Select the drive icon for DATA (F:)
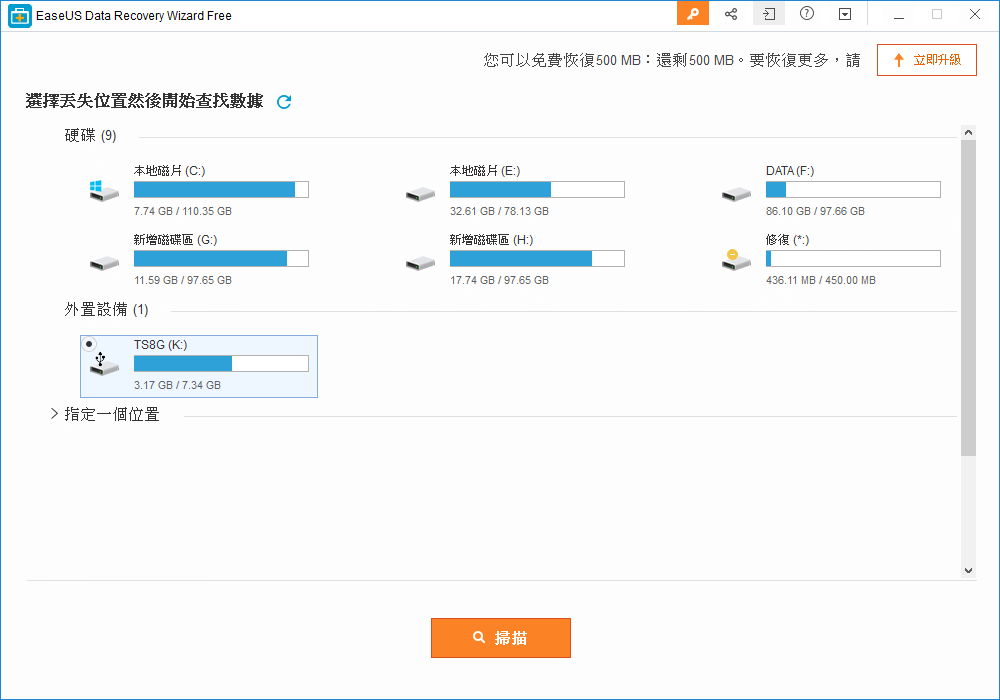This screenshot has height=700, width=1000. (x=736, y=194)
